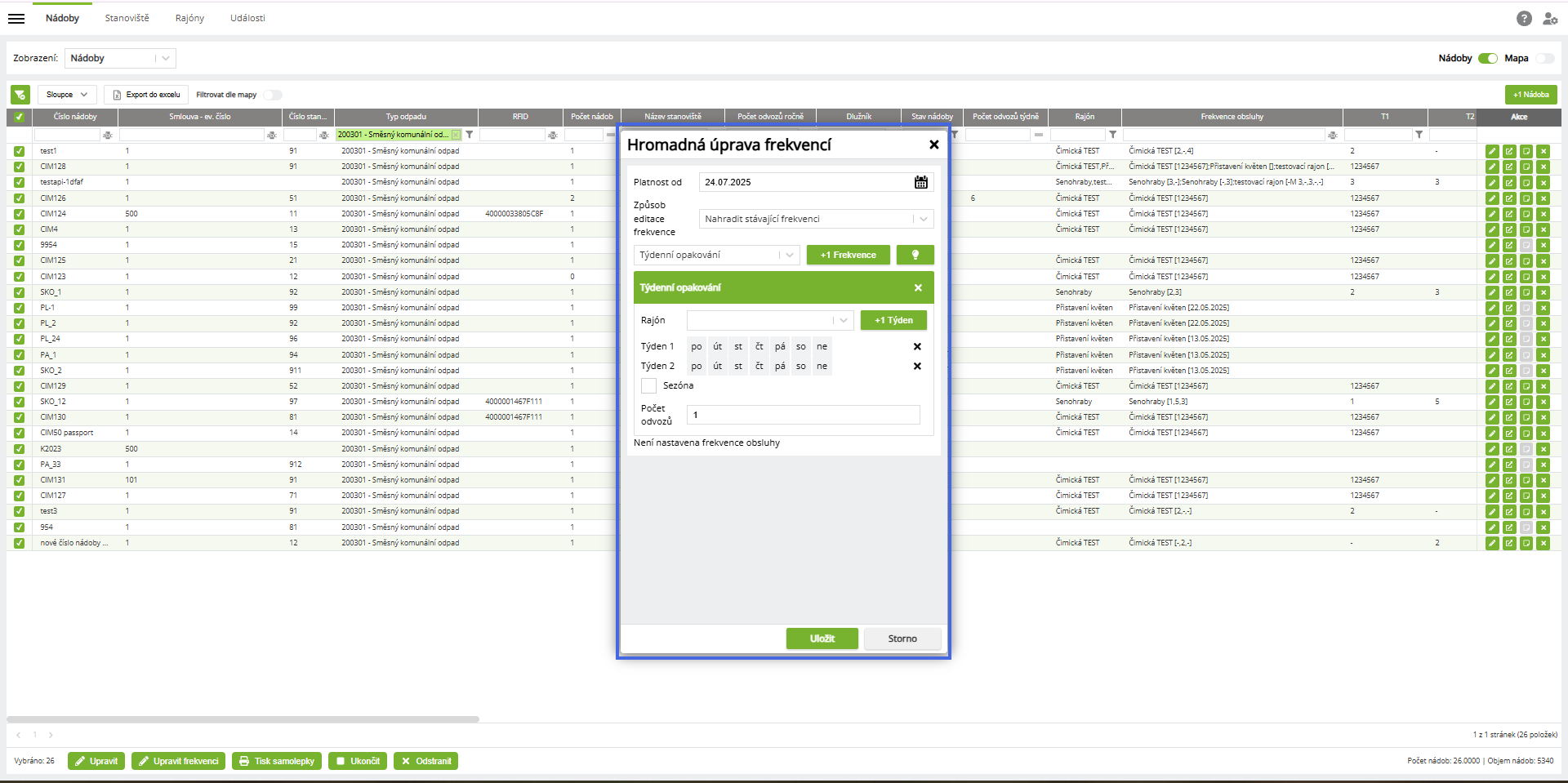Screen dimensions: 1568x783
Task: Close the green Týdenní opakování panel
Action: [x=918, y=288]
